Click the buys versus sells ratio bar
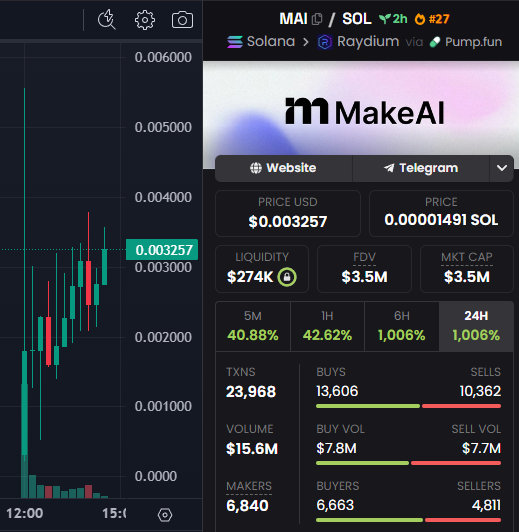 408,406
